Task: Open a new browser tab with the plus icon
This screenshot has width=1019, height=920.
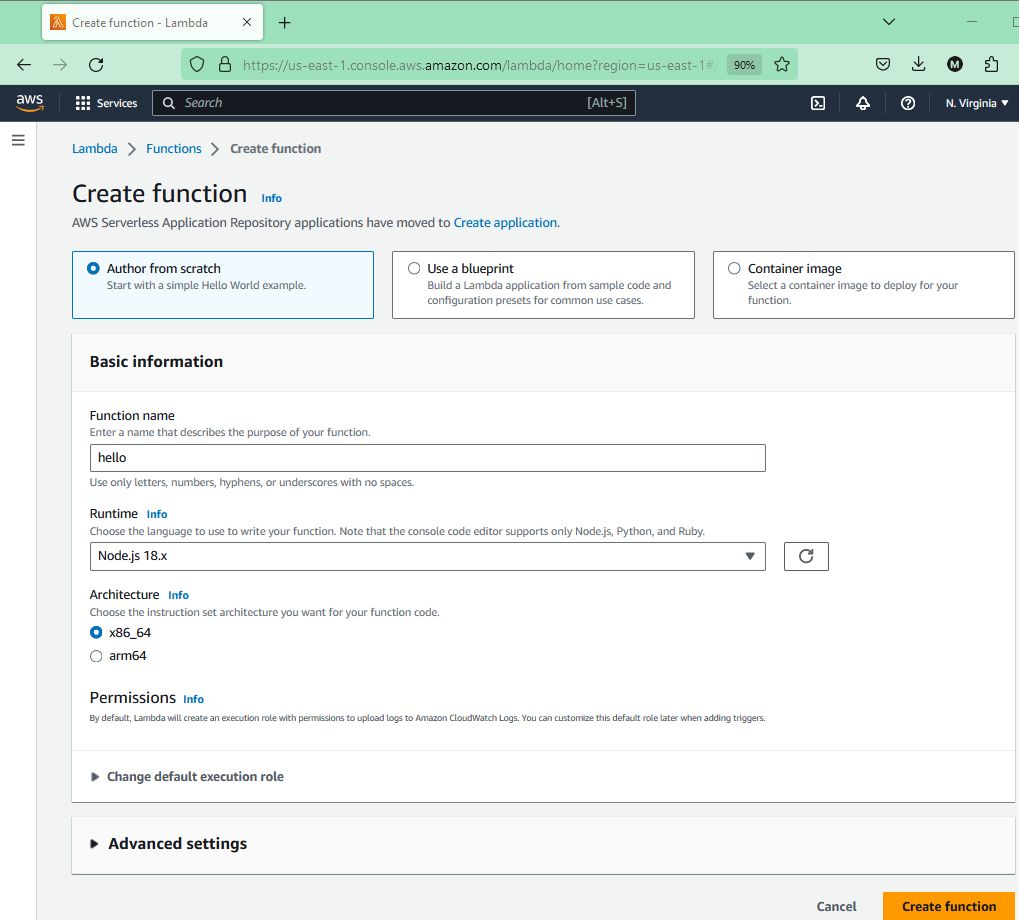Action: [285, 23]
